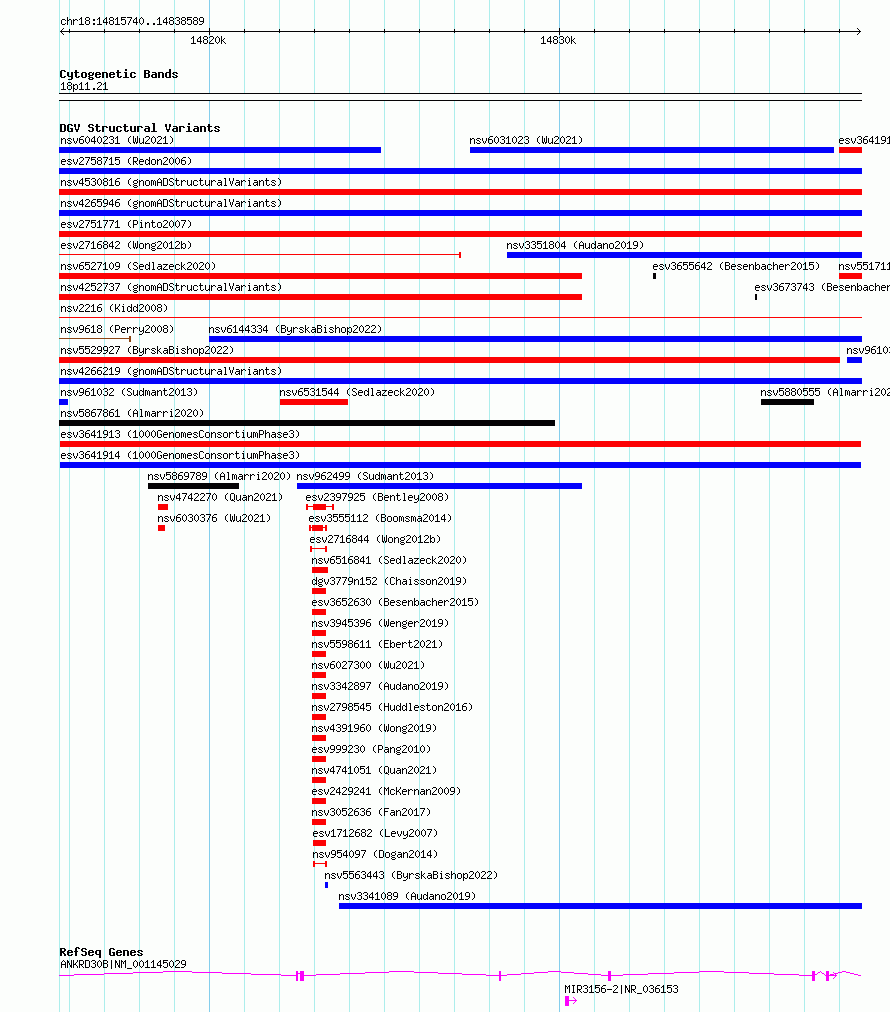
Task: Open nsv3052636 (Fan2017) variant
Action: click(319, 822)
